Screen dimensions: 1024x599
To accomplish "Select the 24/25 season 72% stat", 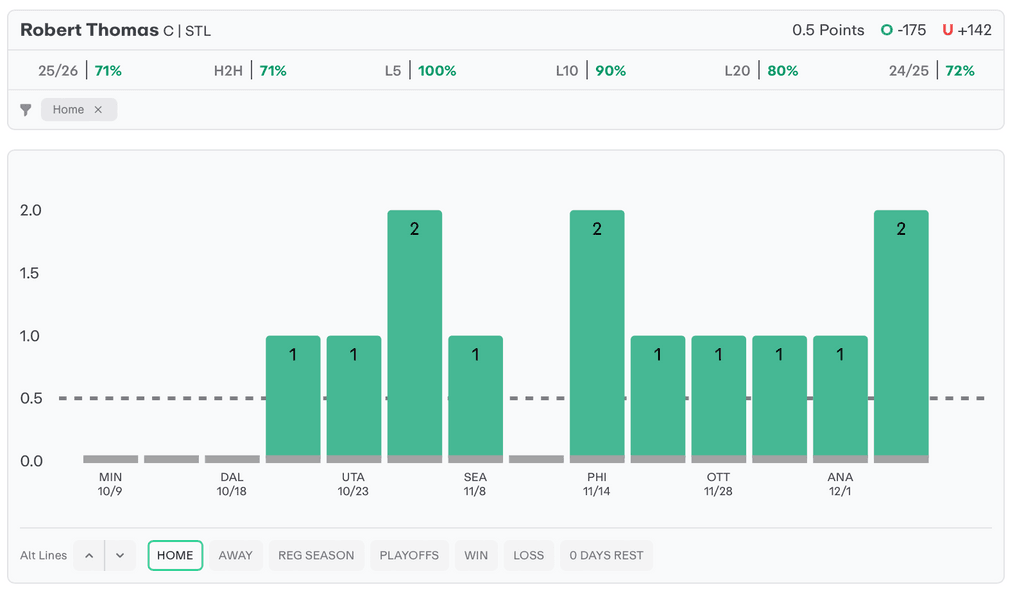I will click(x=931, y=71).
